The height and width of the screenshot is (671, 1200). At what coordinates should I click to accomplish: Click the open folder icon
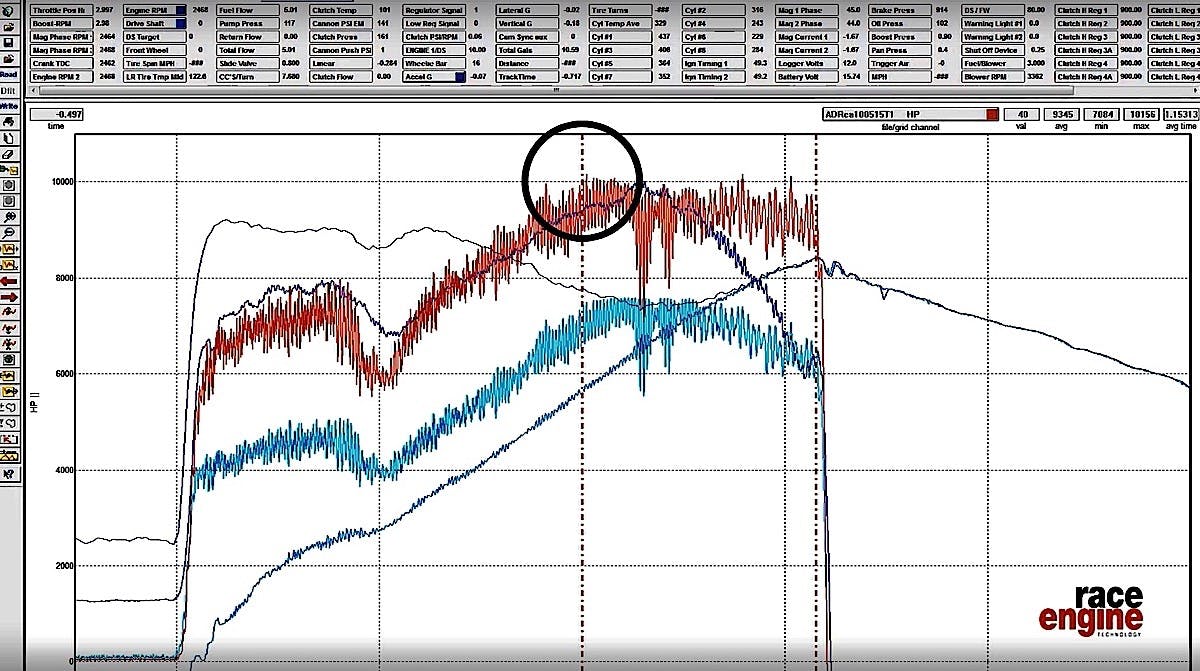point(8,27)
